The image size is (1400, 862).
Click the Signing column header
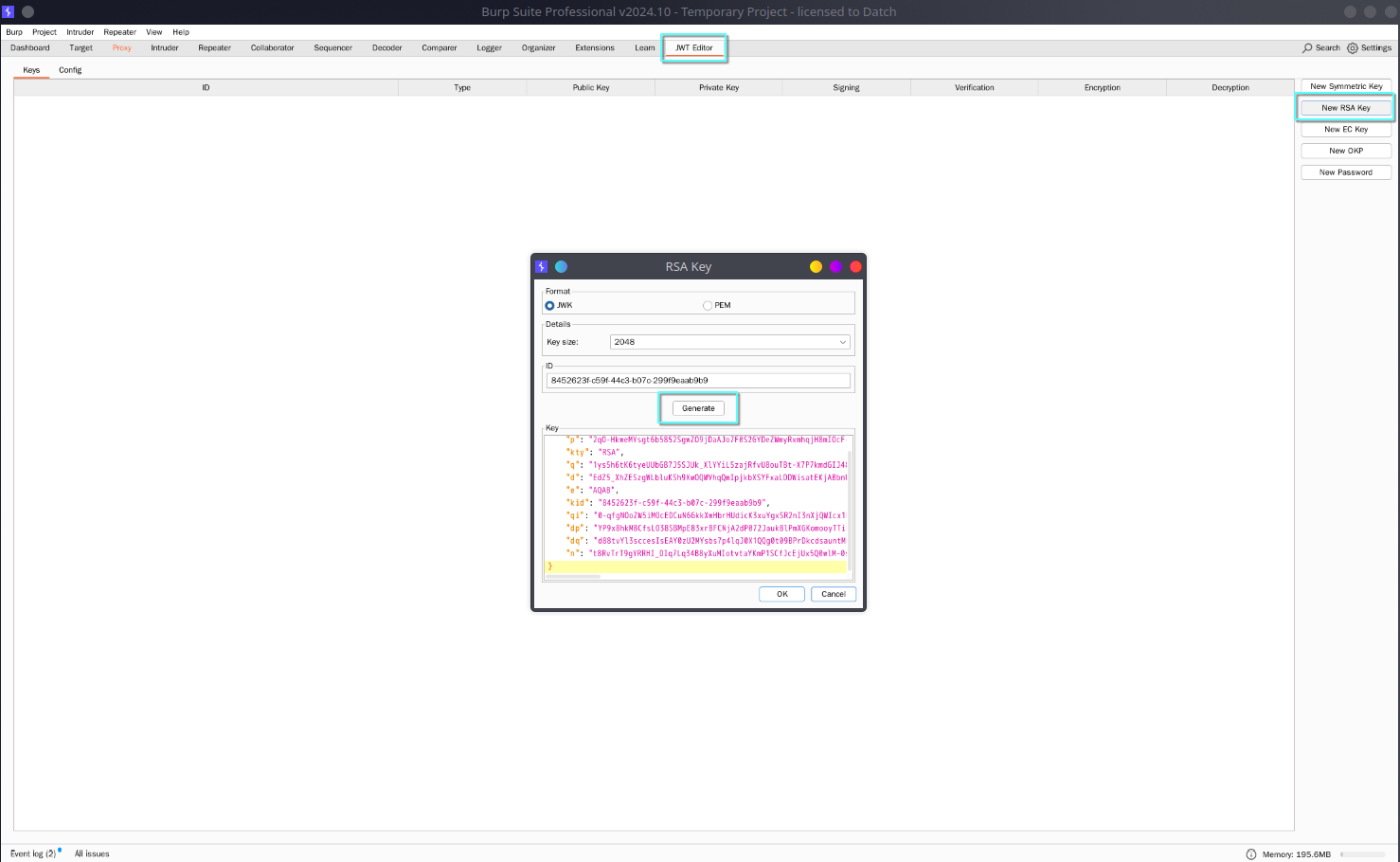tap(847, 87)
